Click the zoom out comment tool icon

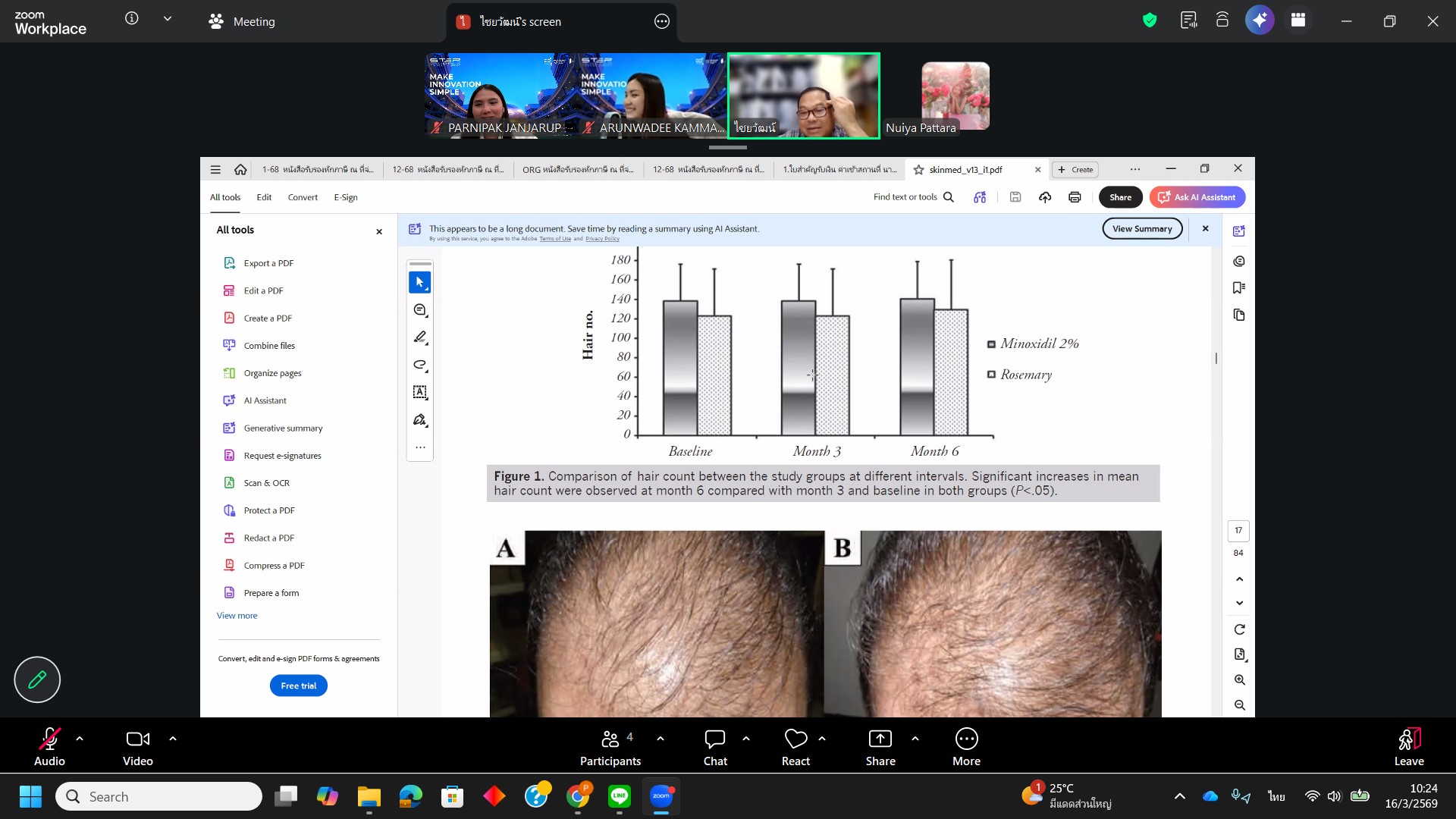pos(419,310)
